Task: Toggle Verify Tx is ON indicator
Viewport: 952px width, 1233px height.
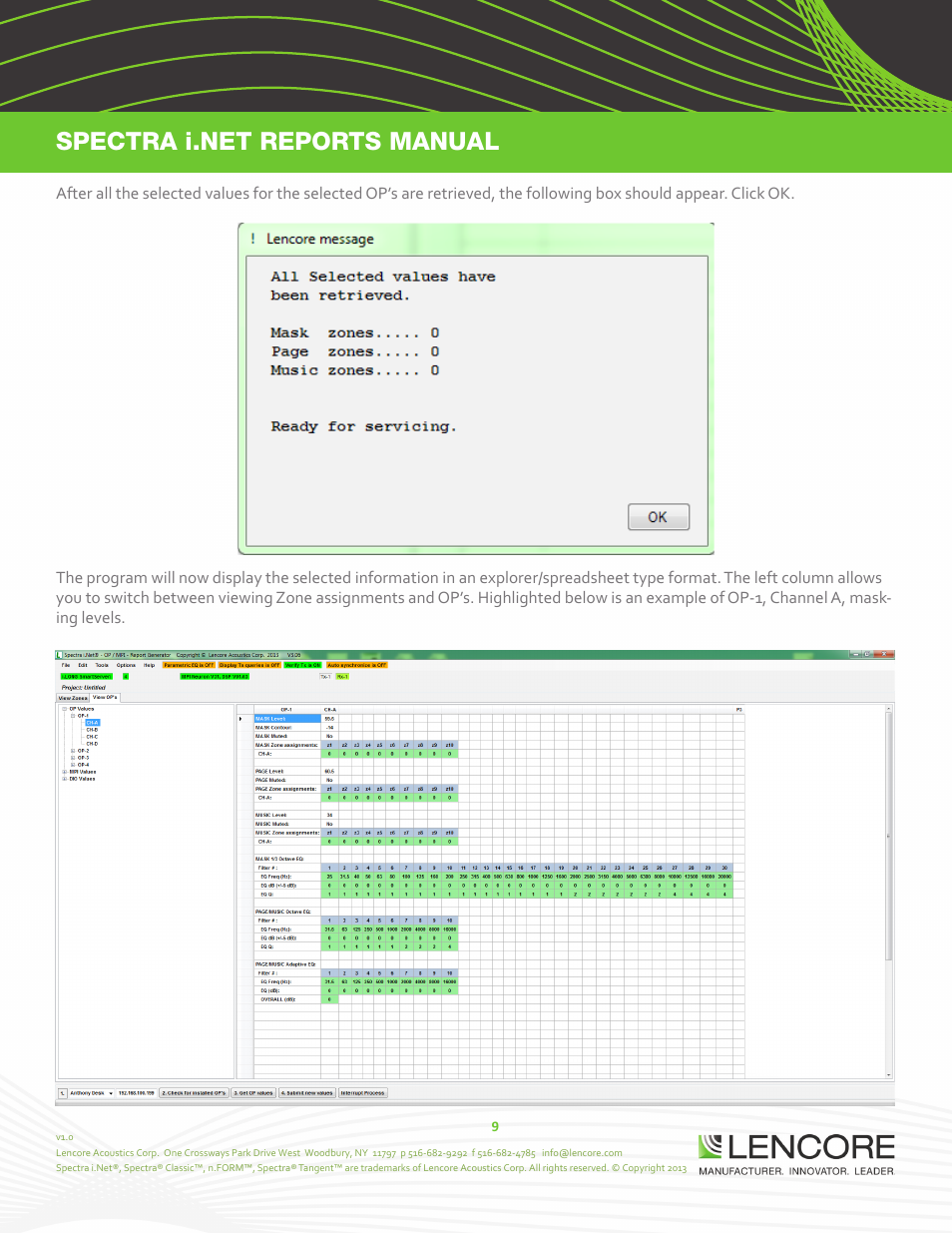Action: pos(302,665)
